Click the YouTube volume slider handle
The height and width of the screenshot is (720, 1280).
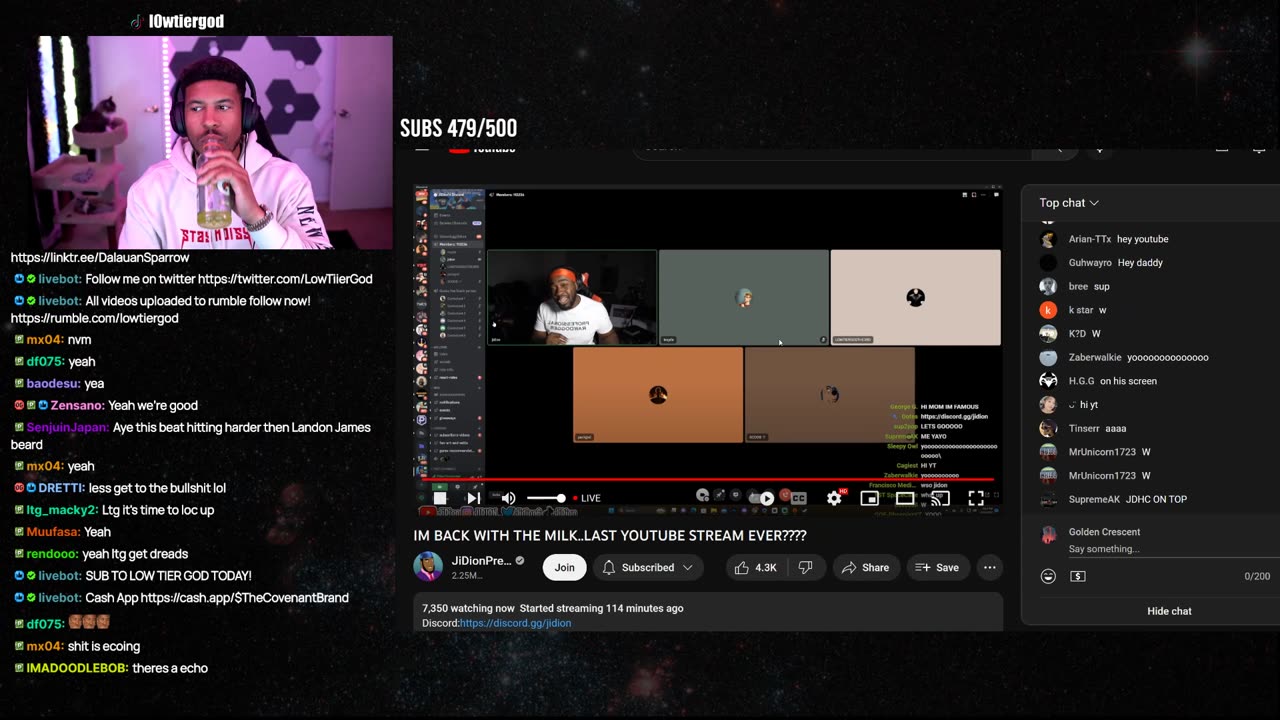561,498
